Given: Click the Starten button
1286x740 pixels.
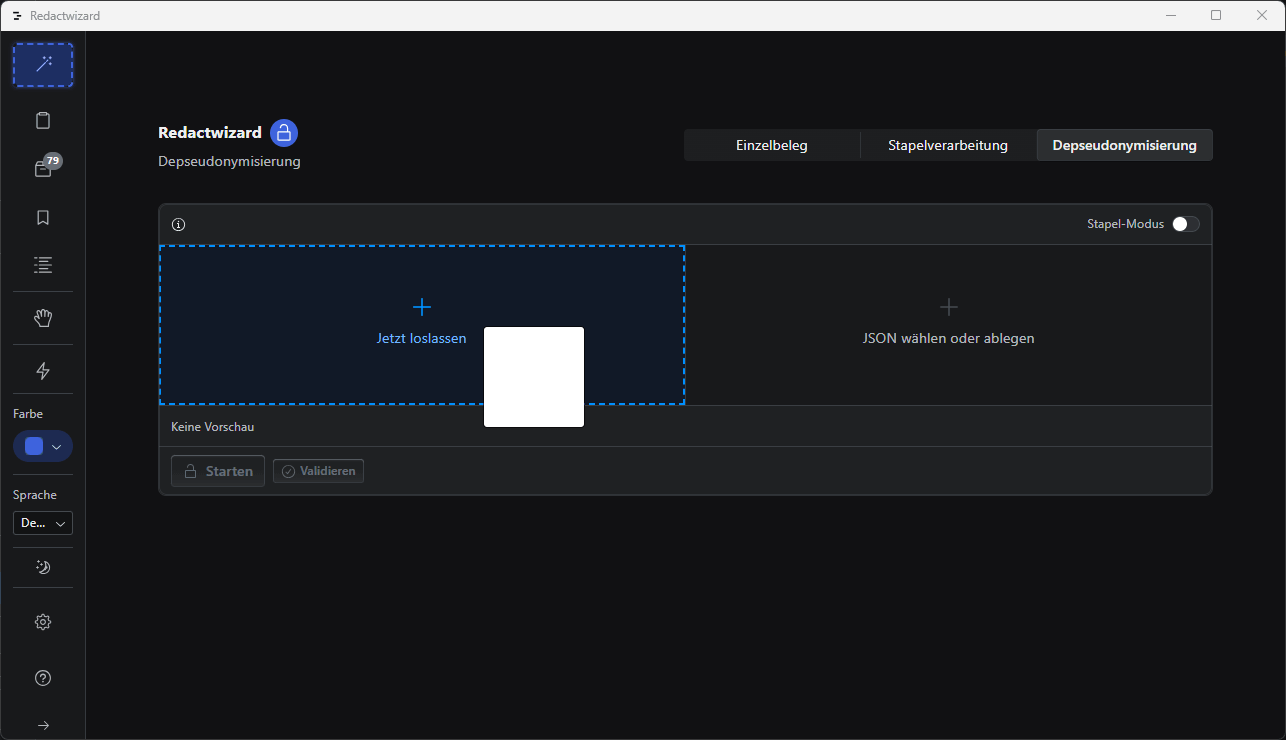Looking at the screenshot, I should pyautogui.click(x=218, y=471).
